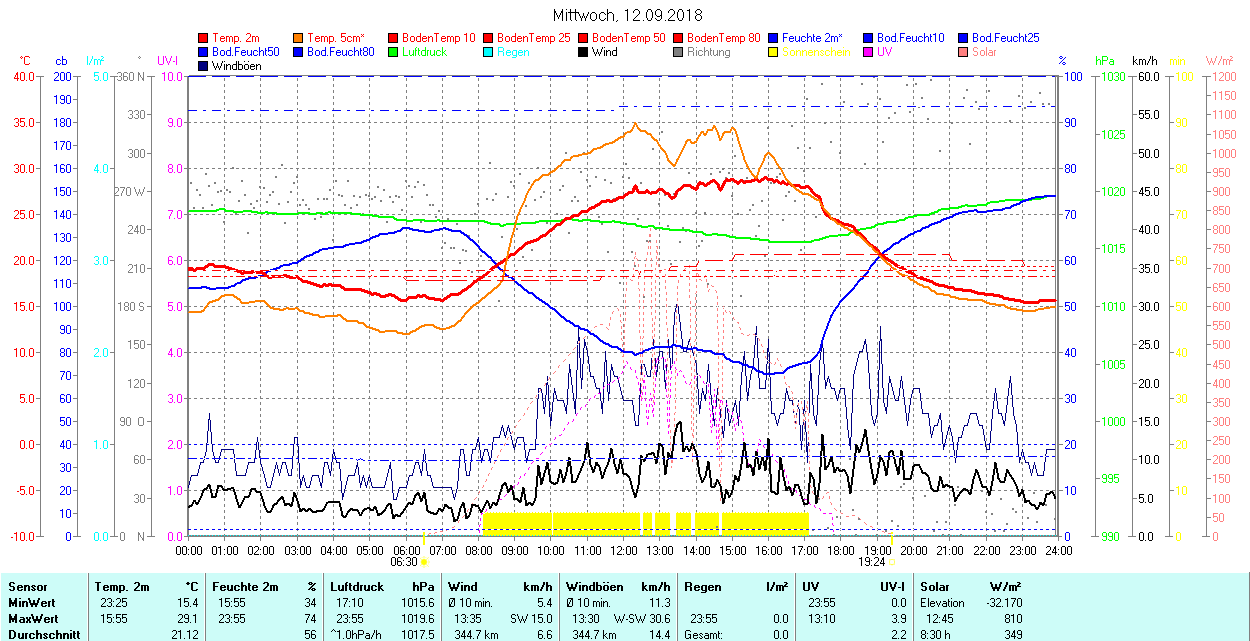
Task: Select the dark Windböen legend swatch
Action: (x=204, y=66)
